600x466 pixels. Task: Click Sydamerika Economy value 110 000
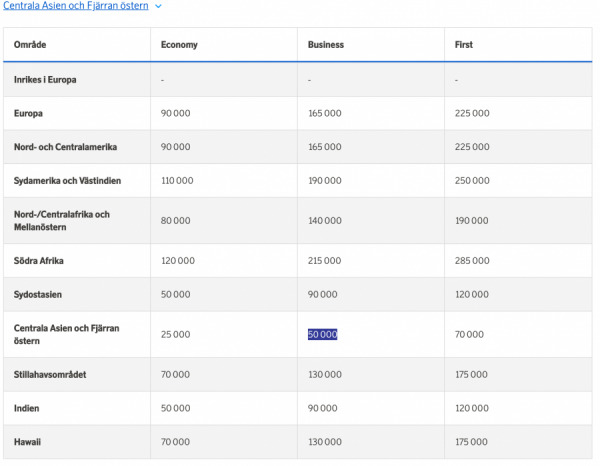(176, 181)
